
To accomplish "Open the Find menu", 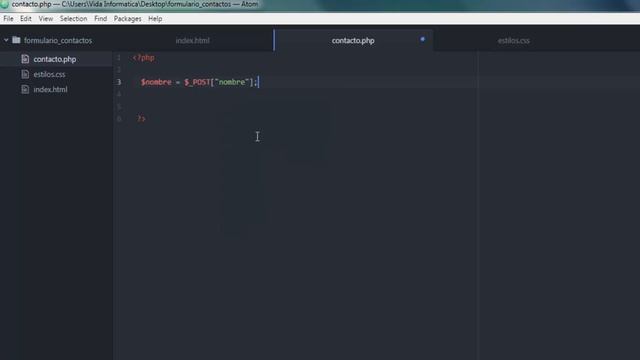I will [x=100, y=19].
